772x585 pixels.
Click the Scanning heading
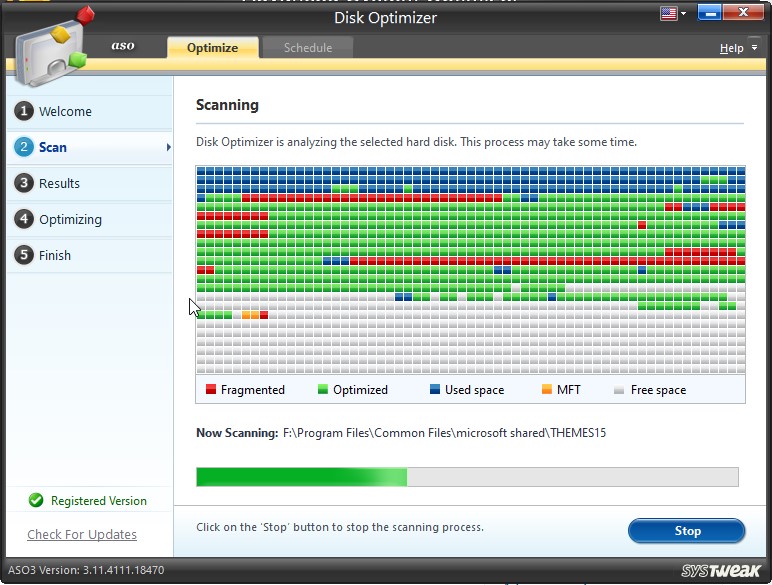tap(227, 105)
